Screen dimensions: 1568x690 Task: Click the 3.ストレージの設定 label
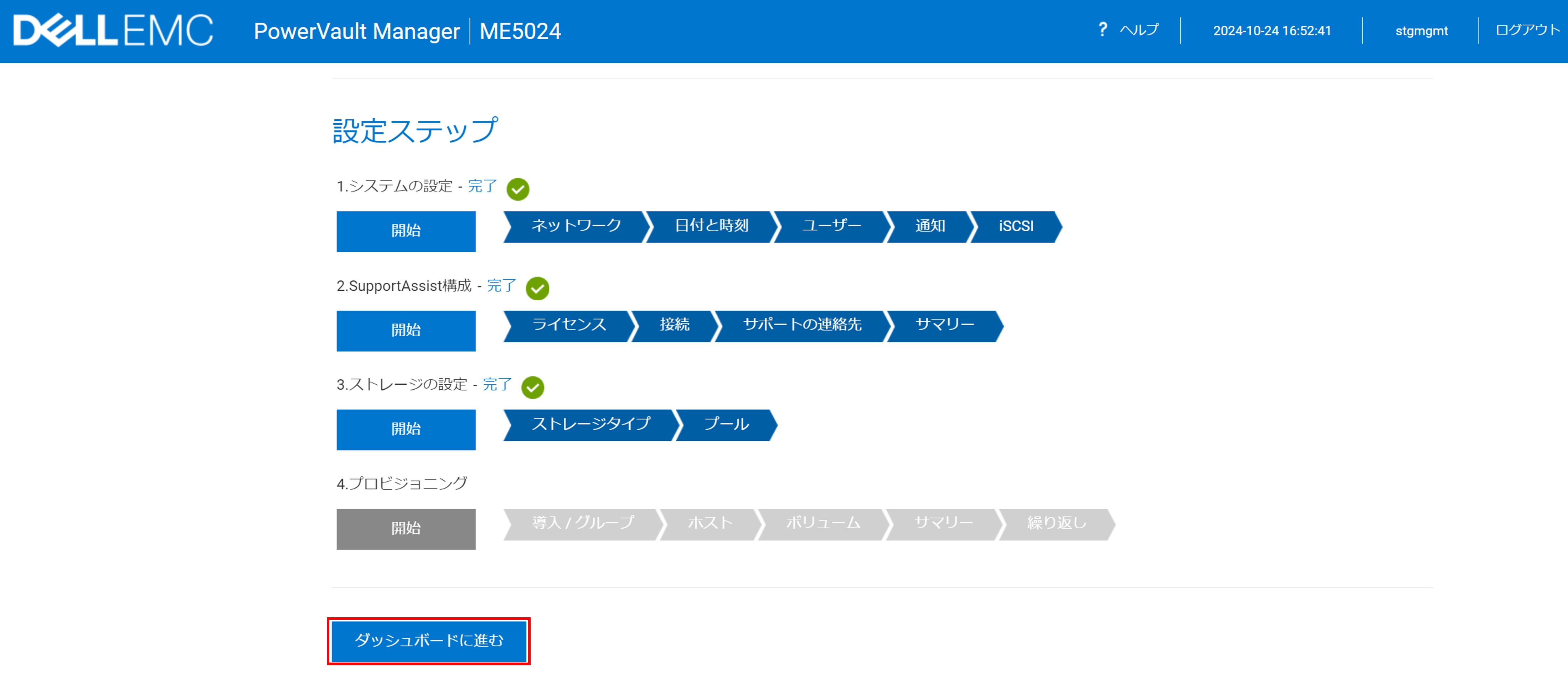point(402,385)
